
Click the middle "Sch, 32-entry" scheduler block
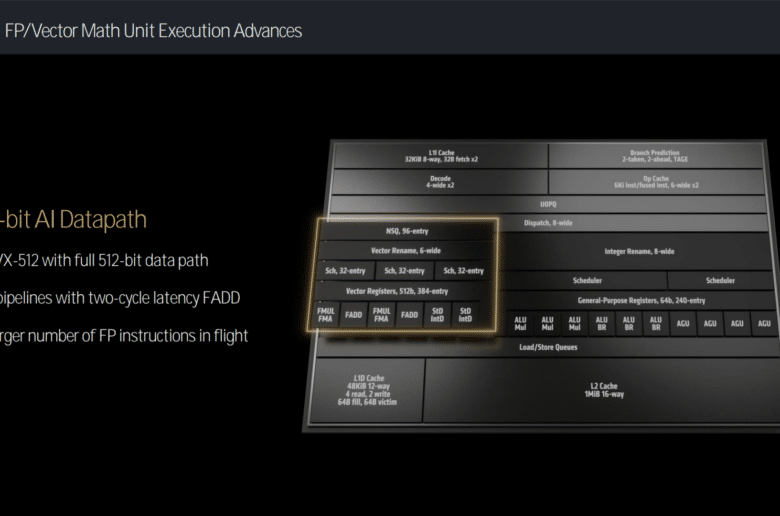pos(404,271)
